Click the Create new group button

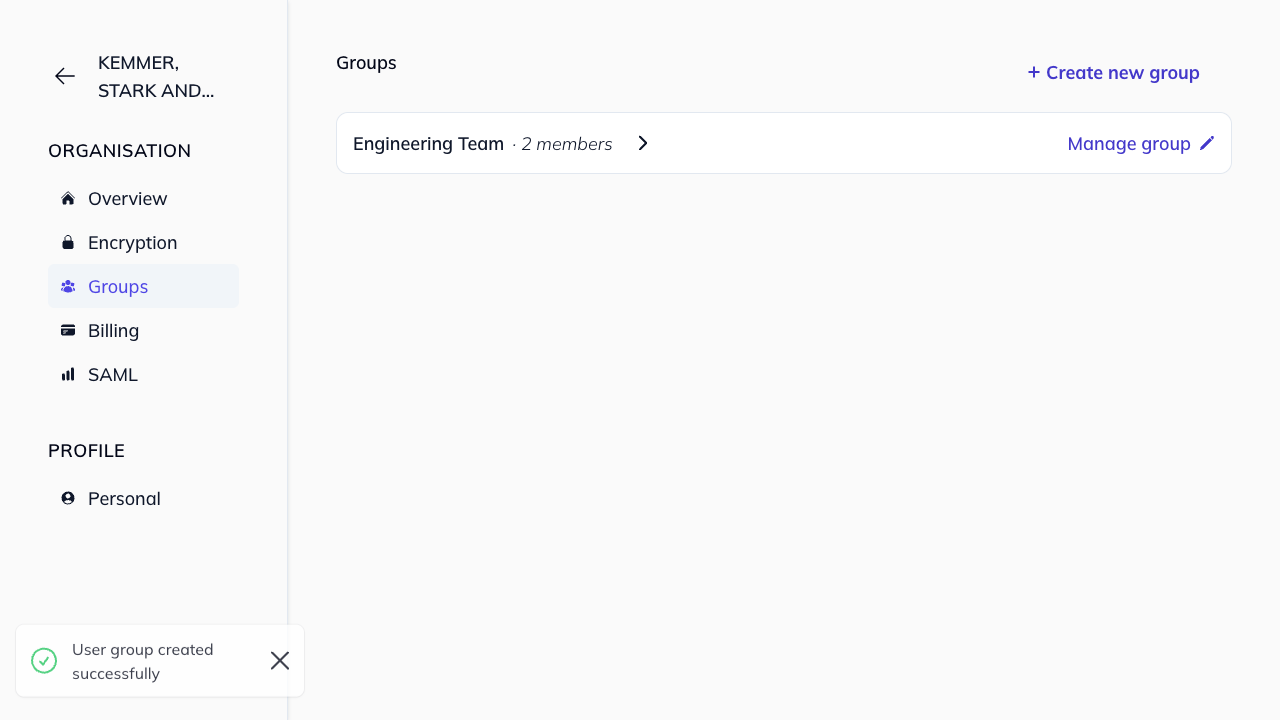[x=1113, y=72]
